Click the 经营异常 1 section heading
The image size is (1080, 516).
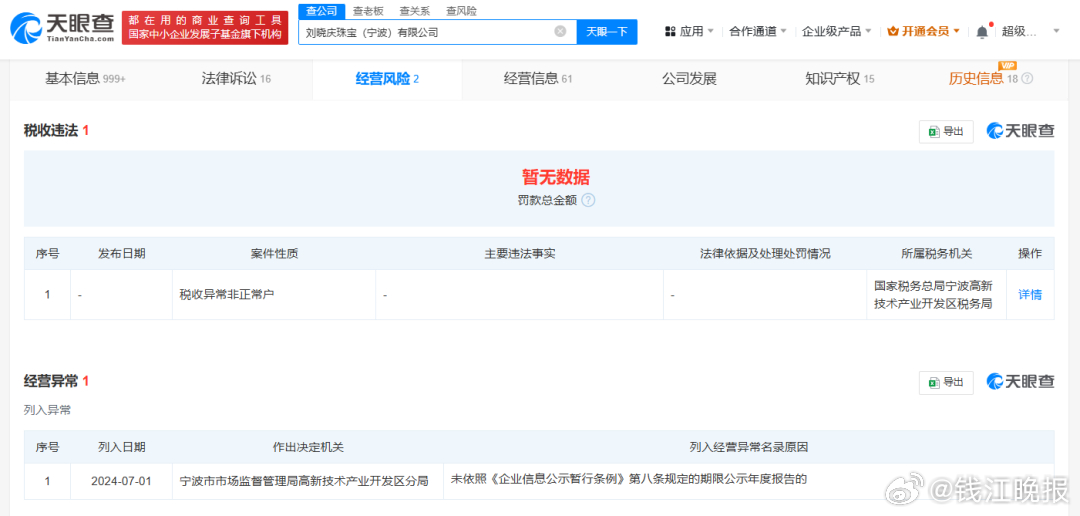pos(56,381)
